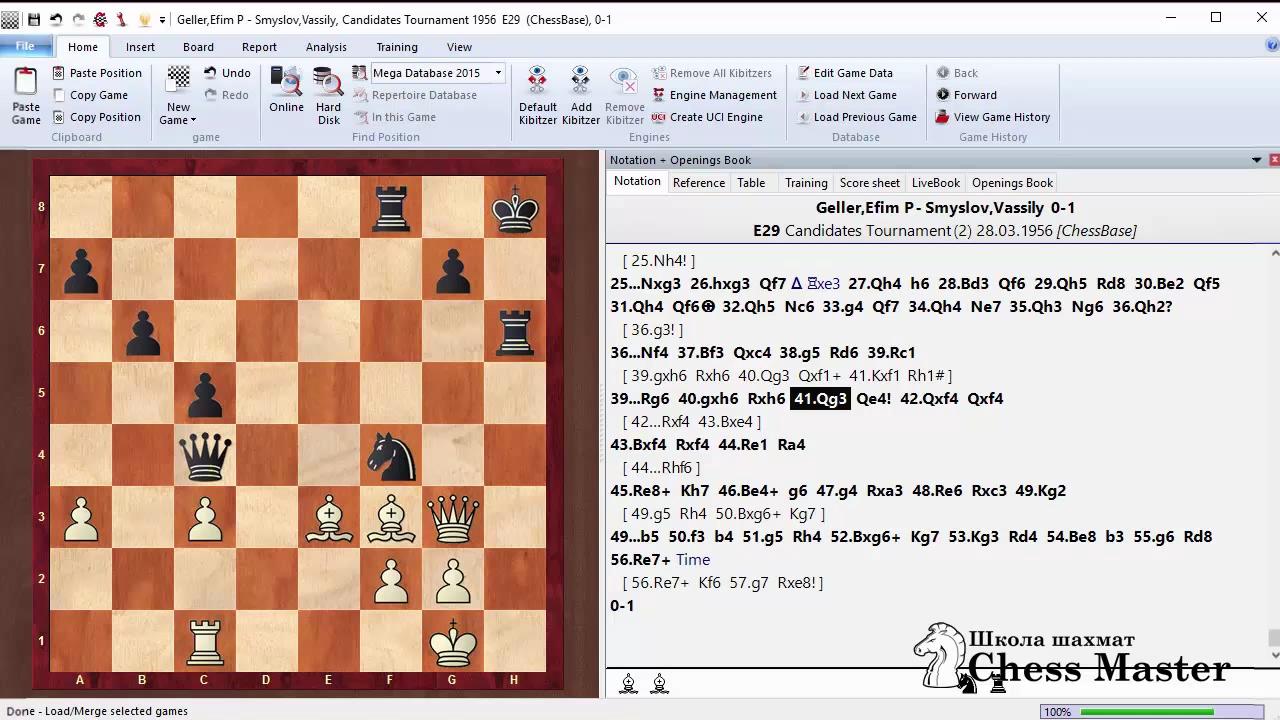Start the Default Kibitzer engine
This screenshot has width=1280, height=720.
pyautogui.click(x=537, y=85)
